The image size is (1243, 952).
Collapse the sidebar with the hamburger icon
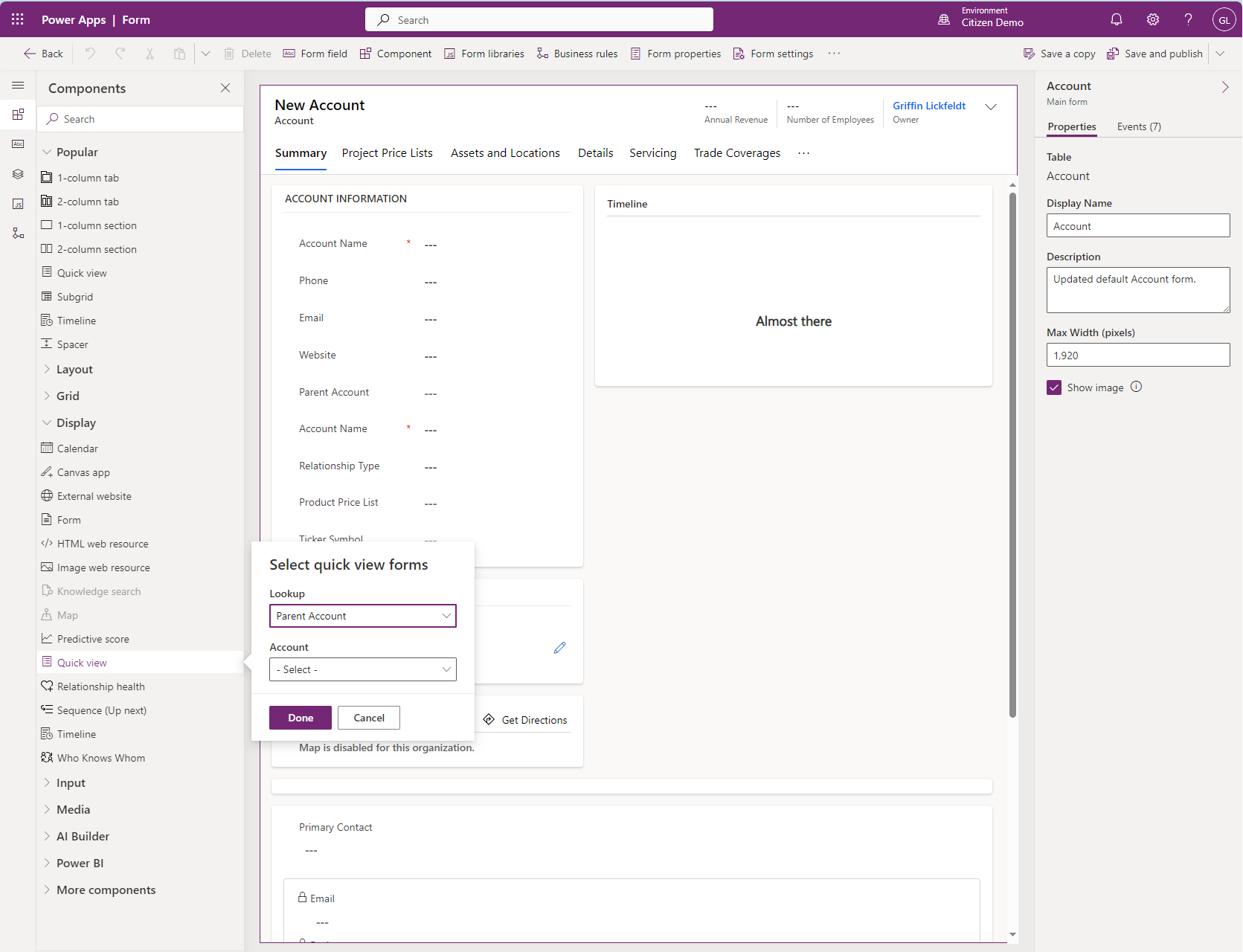click(18, 86)
